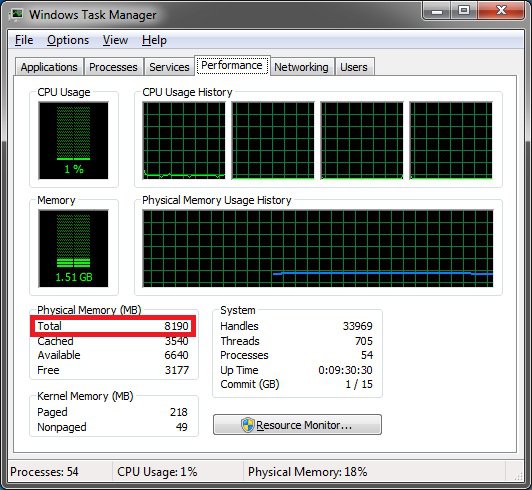Open the Options menu

[x=68, y=40]
